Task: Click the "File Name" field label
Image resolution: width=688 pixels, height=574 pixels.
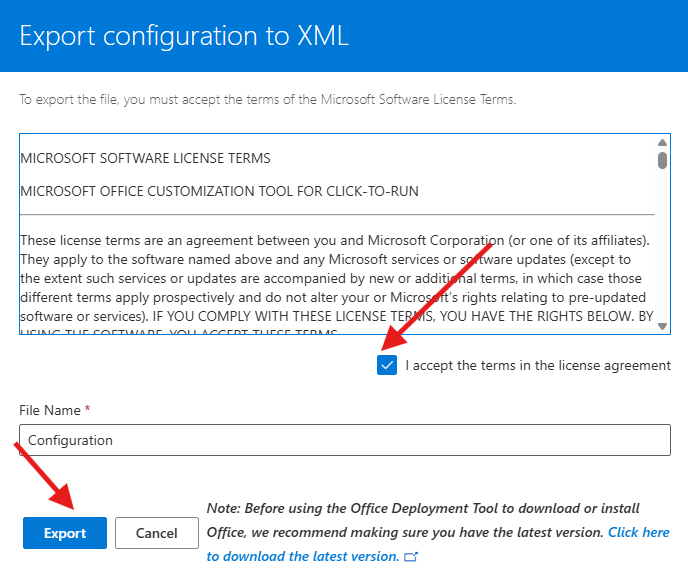Action: (50, 411)
